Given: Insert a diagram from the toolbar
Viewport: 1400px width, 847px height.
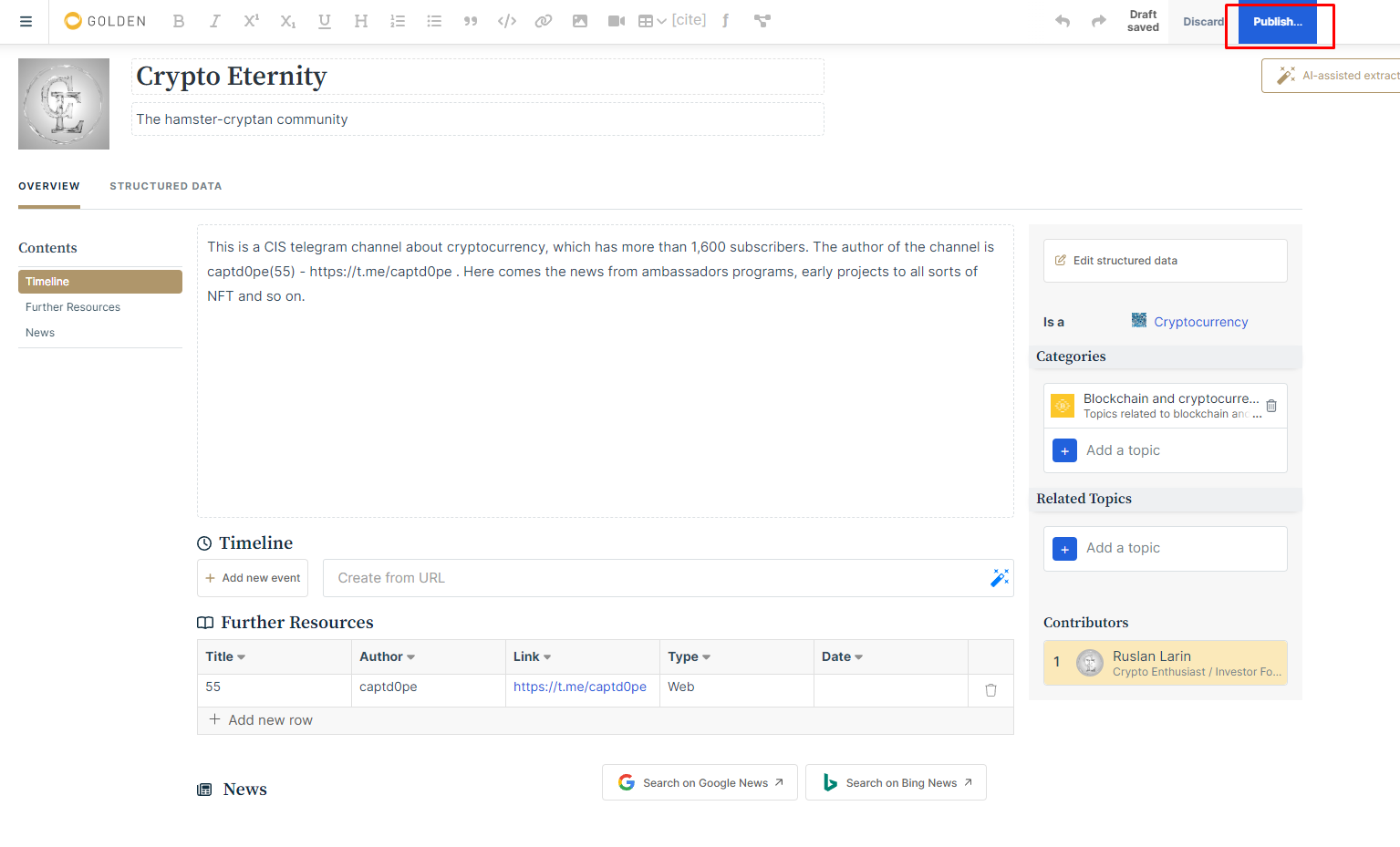Looking at the screenshot, I should pos(762,21).
